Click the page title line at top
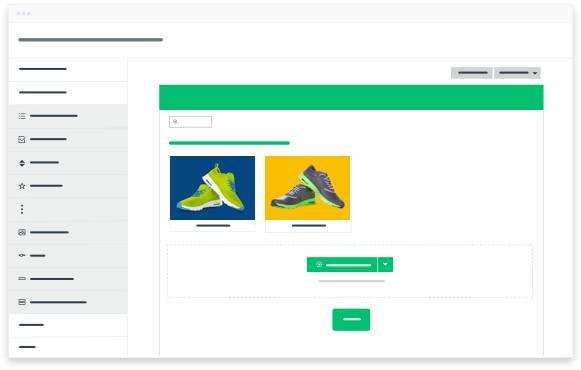The width and height of the screenshot is (581, 370). [x=91, y=40]
